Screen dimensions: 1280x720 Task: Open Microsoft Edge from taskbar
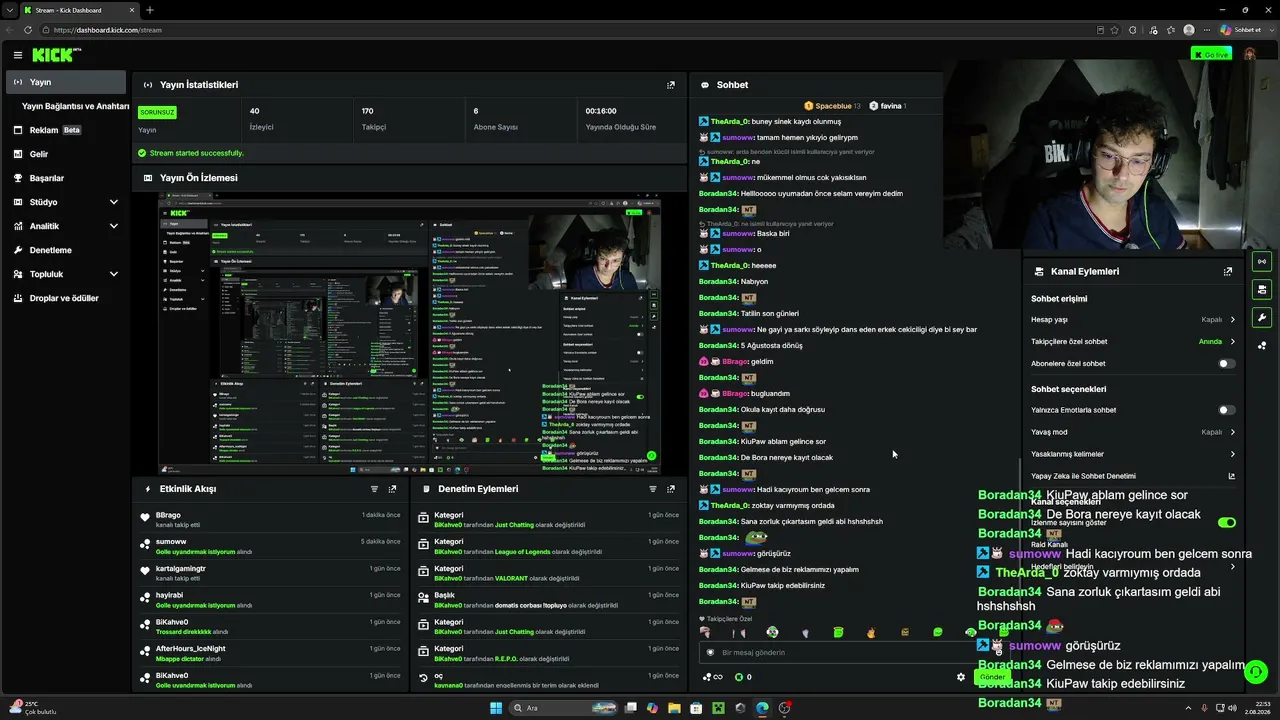(762, 708)
